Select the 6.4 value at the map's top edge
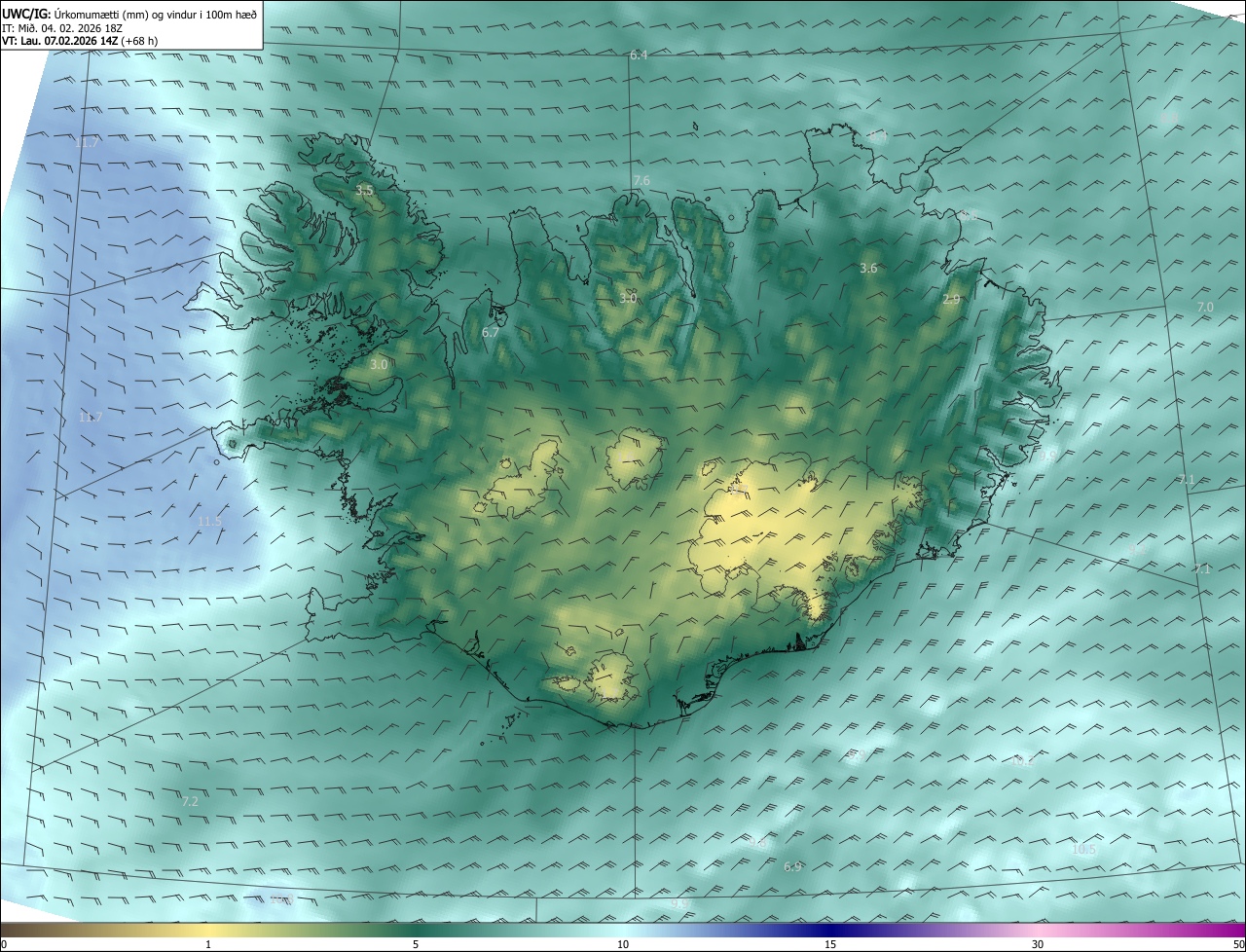Image resolution: width=1246 pixels, height=952 pixels. click(639, 55)
